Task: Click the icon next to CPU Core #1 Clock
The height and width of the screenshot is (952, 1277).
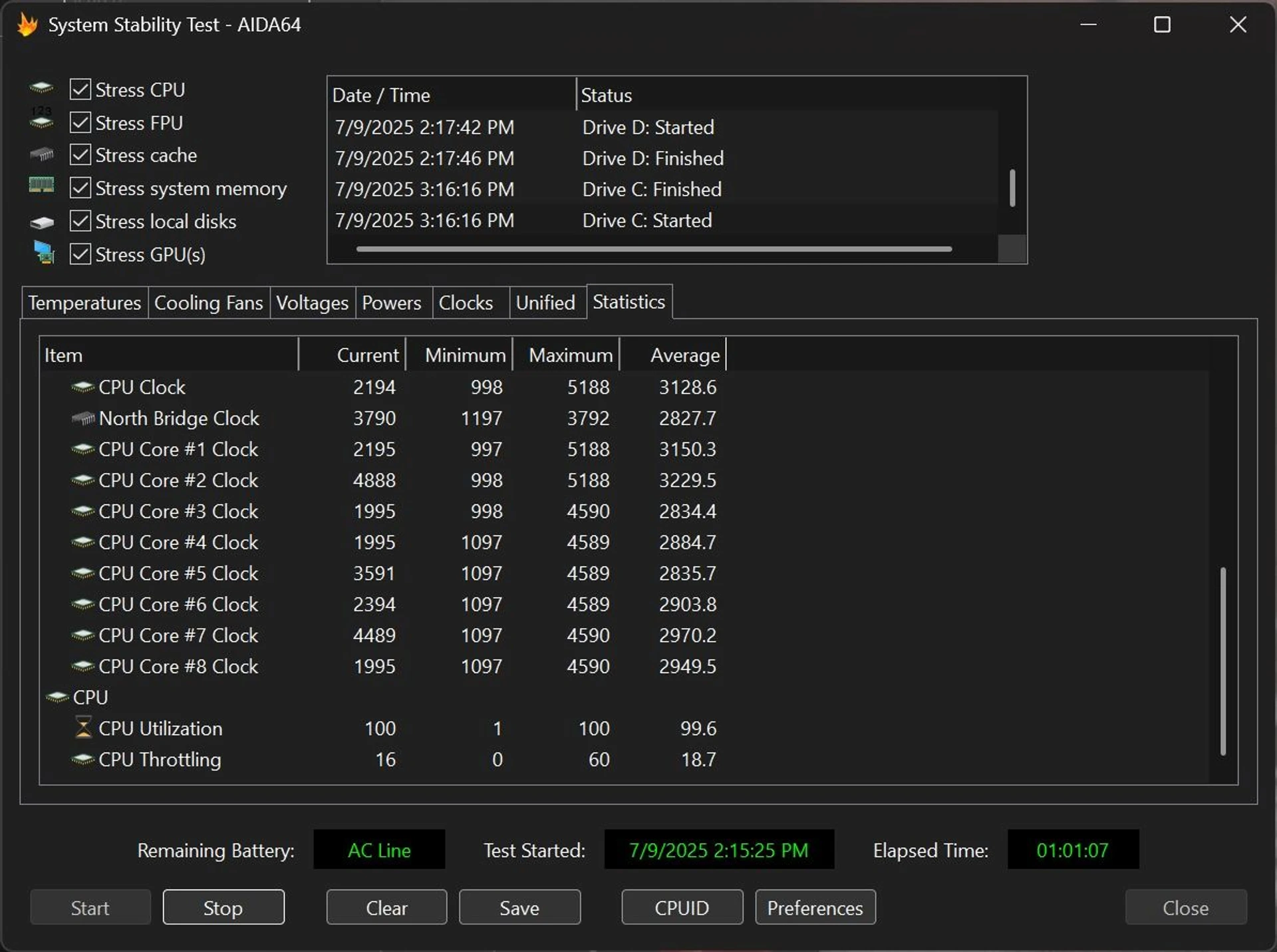Action: click(x=82, y=449)
